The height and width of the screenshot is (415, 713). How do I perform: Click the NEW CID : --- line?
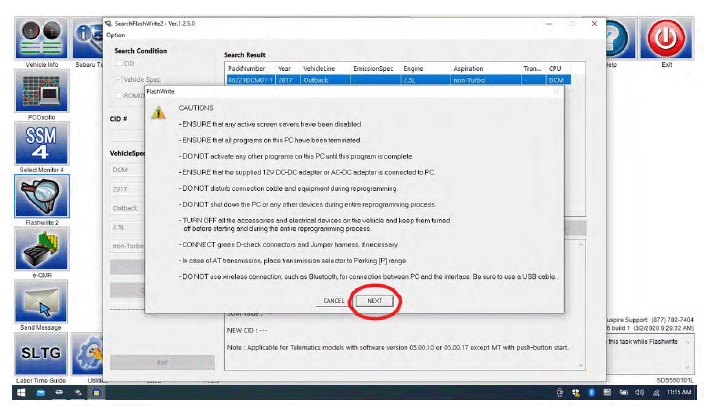coord(247,330)
